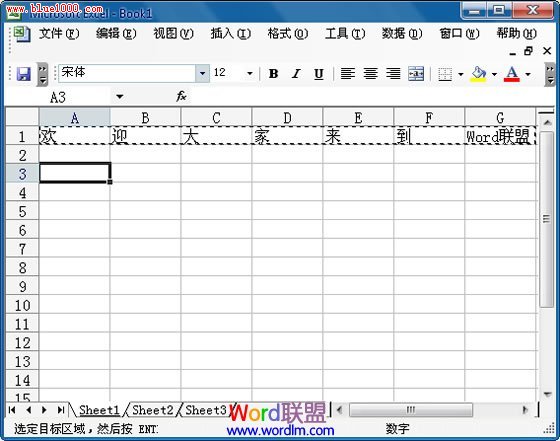Open the 工具(T) menu
This screenshot has width=560, height=441.
pyautogui.click(x=345, y=34)
